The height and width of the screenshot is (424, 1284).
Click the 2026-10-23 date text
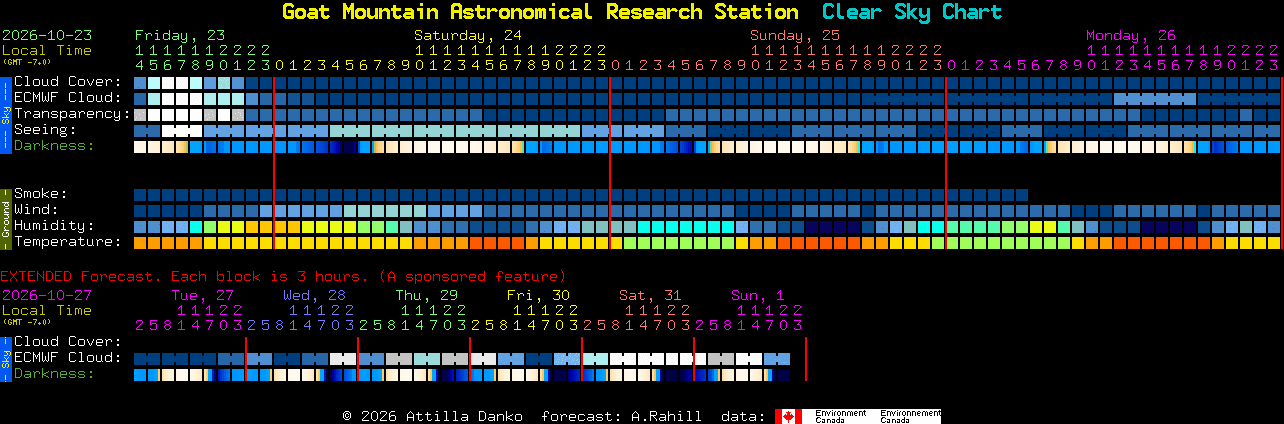point(47,35)
